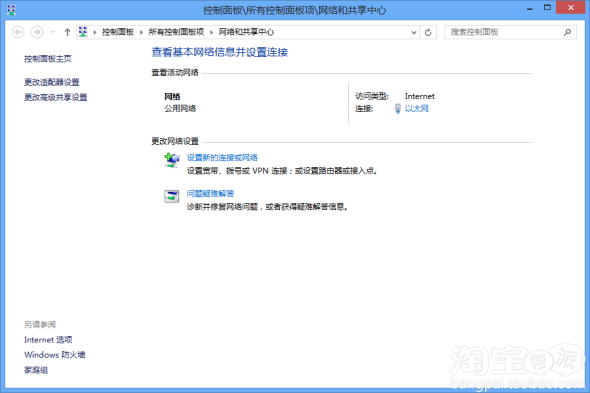This screenshot has height=393, width=590.
Task: Open Windows 防火墙 link
Action: tap(55, 355)
